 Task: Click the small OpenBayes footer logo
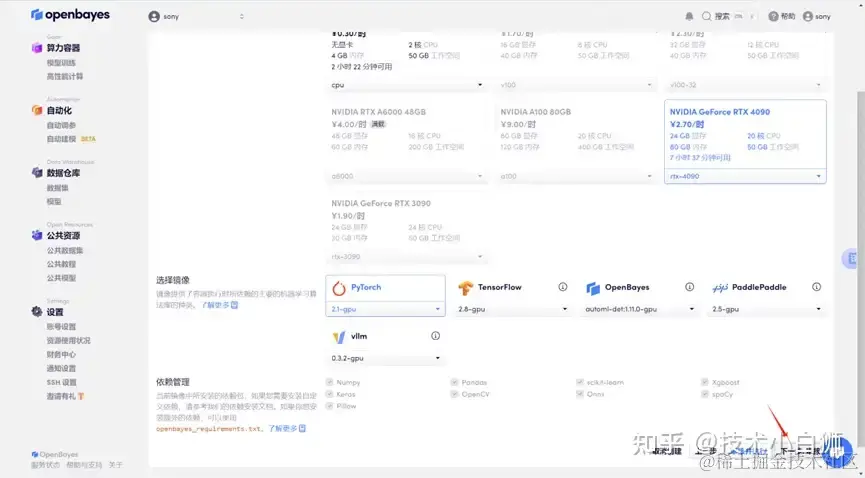(x=35, y=454)
